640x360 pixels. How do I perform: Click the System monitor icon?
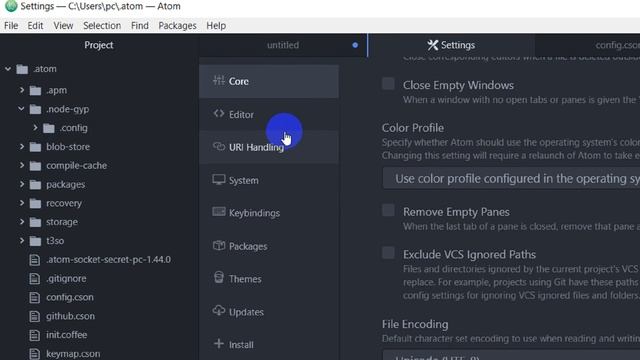point(219,179)
